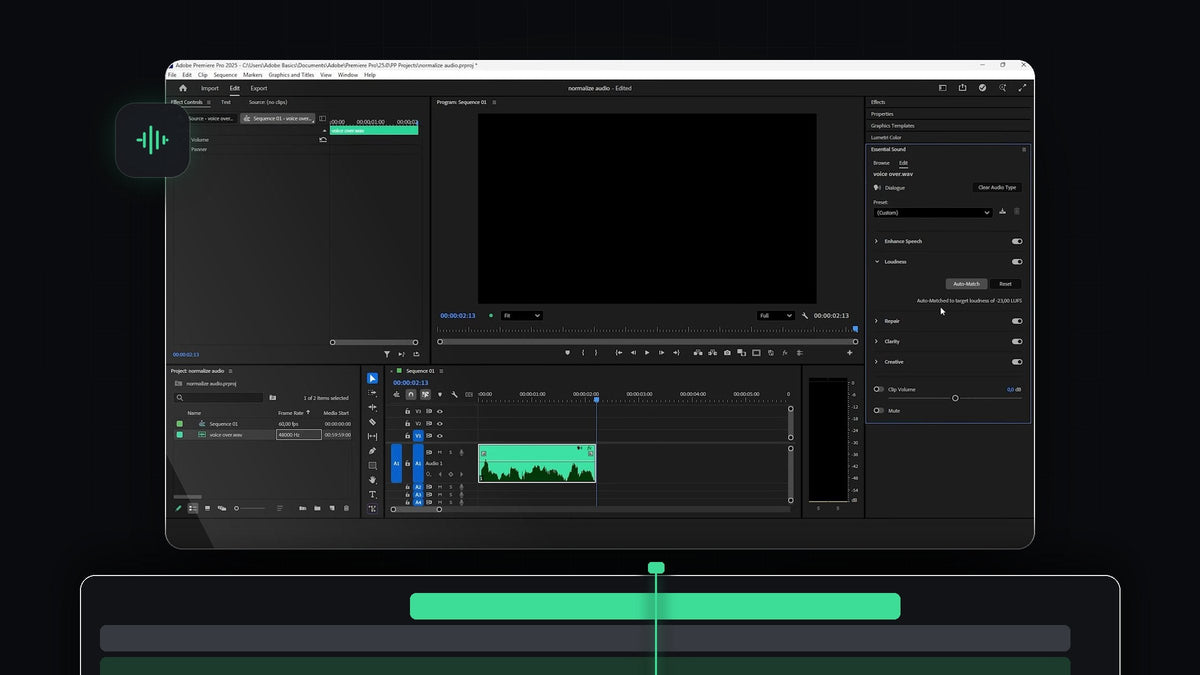Expand the Enhance Speech section
The width and height of the screenshot is (1200, 675).
coord(877,241)
